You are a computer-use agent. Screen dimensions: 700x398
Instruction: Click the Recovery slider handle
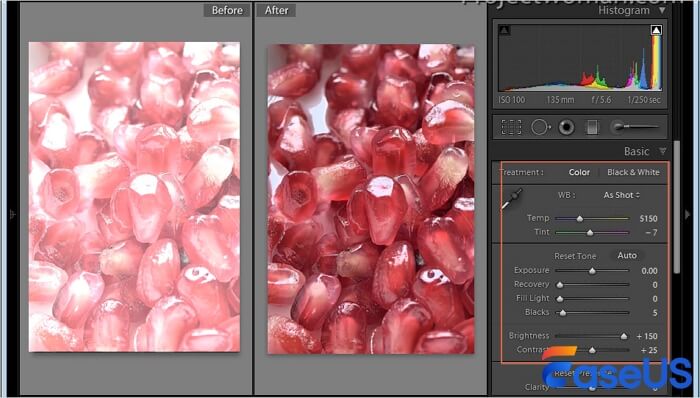pos(559,285)
